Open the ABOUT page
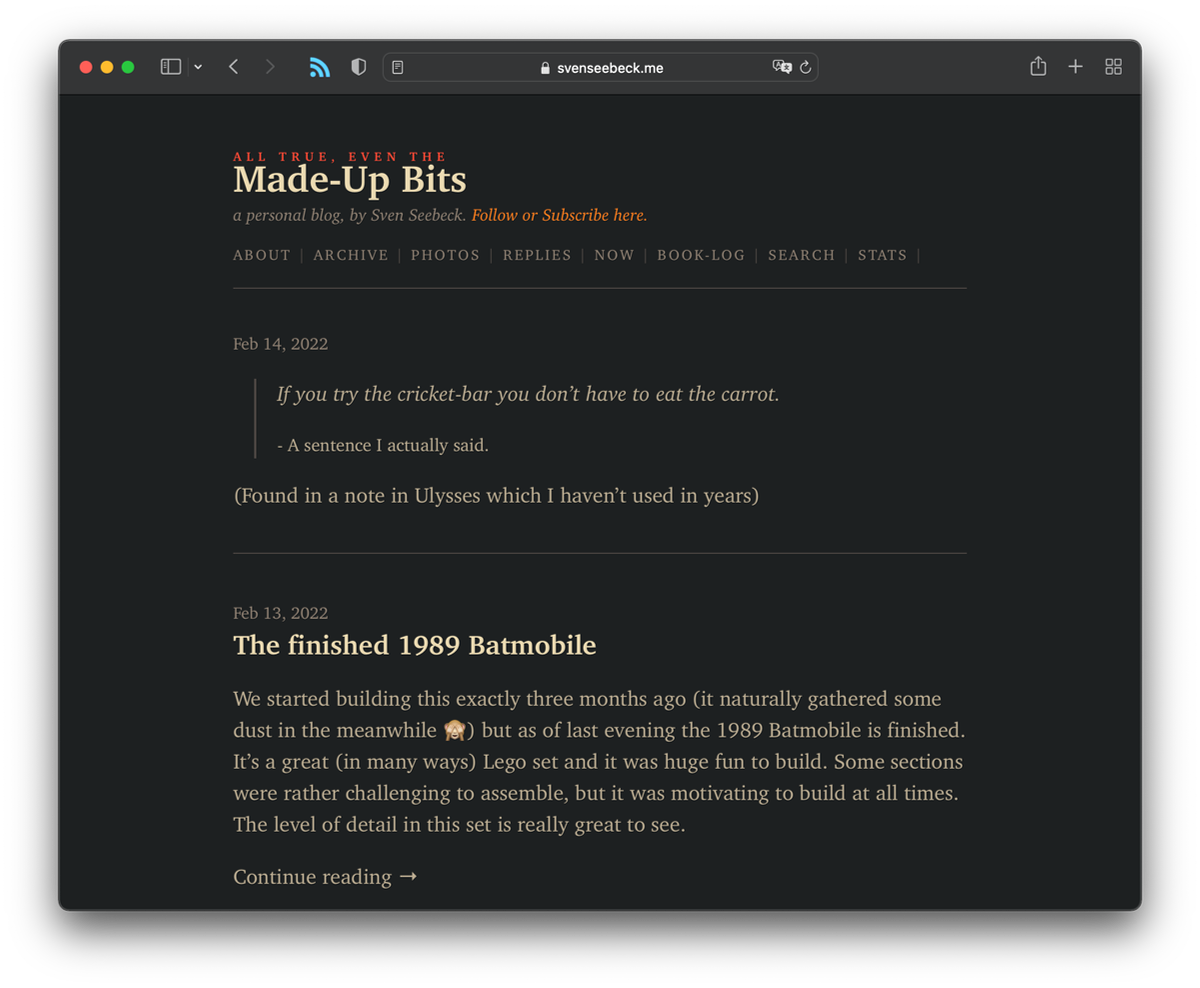This screenshot has height=988, width=1200. pos(262,255)
